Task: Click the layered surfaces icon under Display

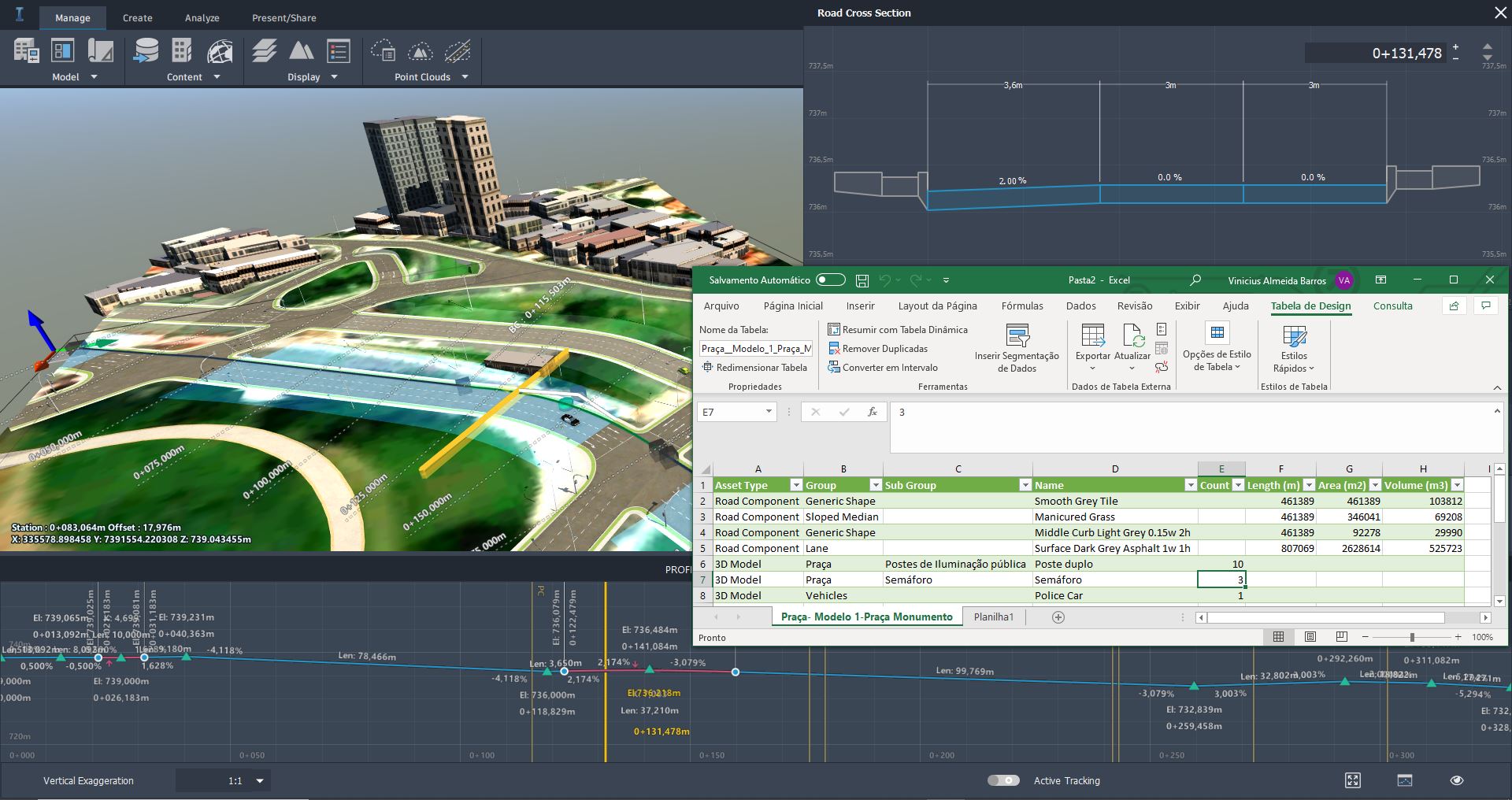Action: [265, 50]
